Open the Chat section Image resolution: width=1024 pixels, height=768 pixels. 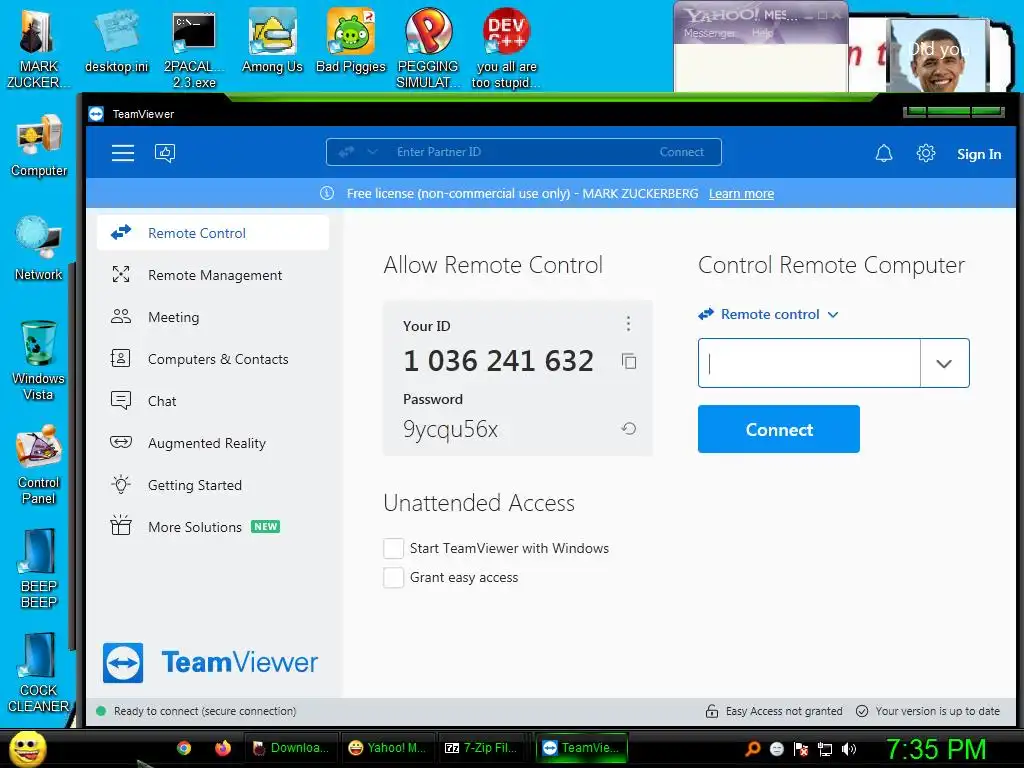pos(213,401)
